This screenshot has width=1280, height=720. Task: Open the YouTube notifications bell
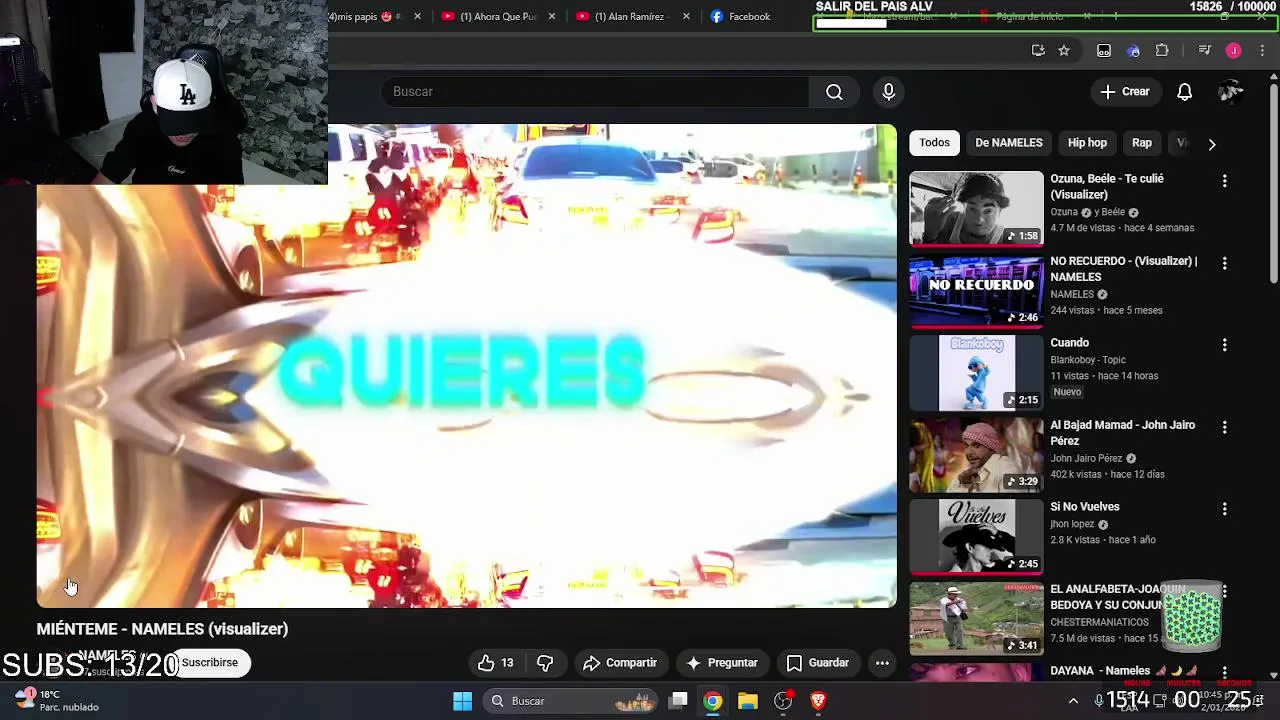tap(1184, 92)
